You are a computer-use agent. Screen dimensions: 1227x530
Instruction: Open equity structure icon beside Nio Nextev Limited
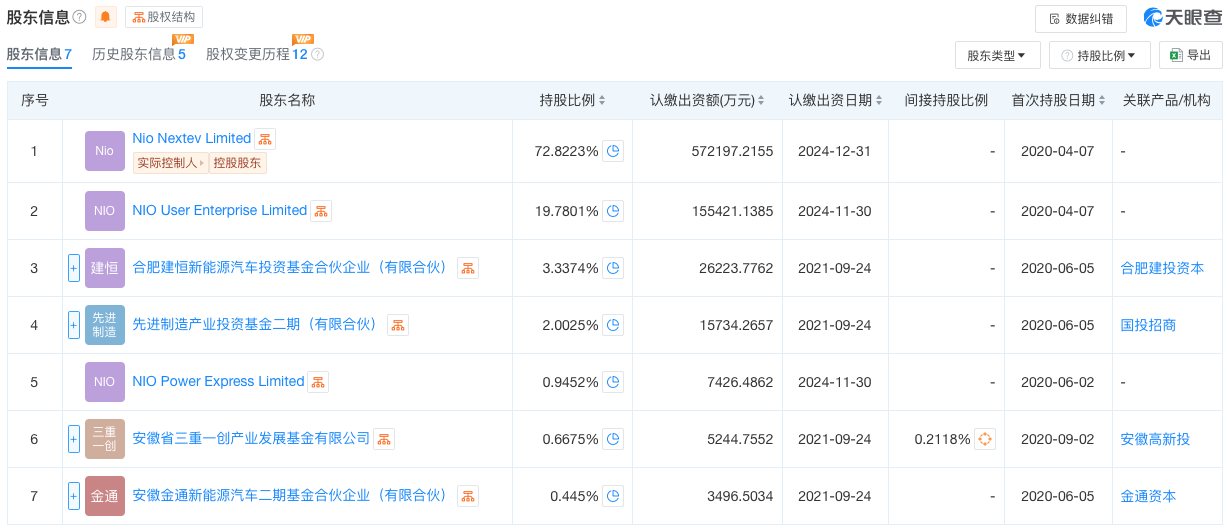(x=264, y=139)
